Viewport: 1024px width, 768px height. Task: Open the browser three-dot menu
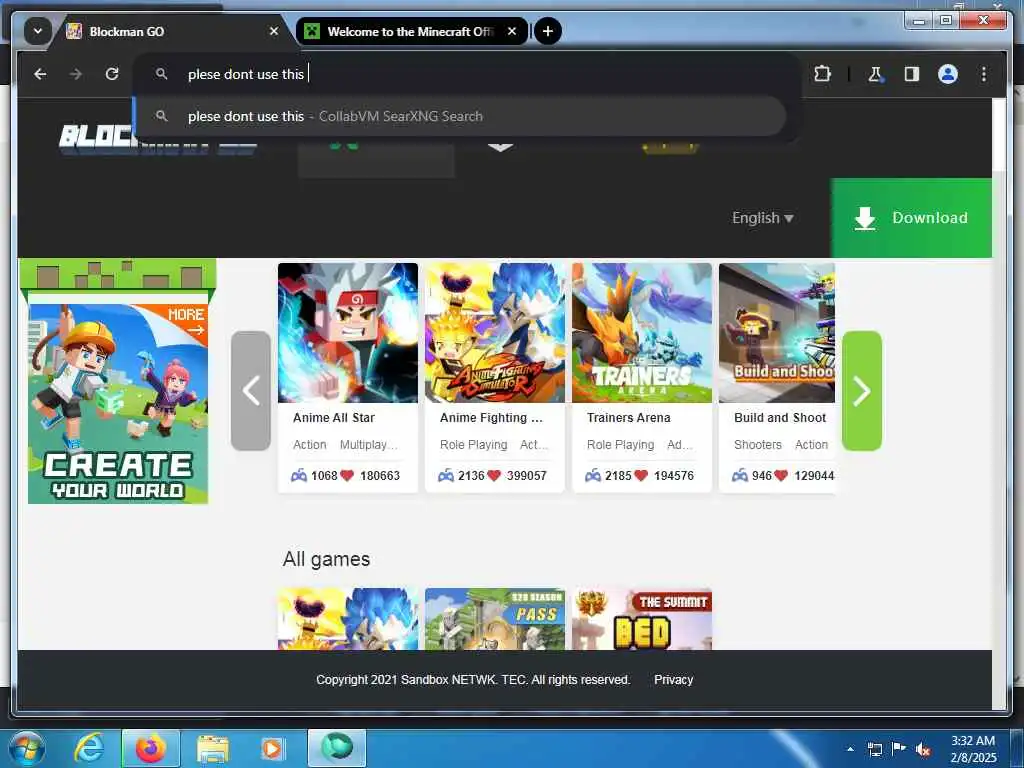[984, 74]
